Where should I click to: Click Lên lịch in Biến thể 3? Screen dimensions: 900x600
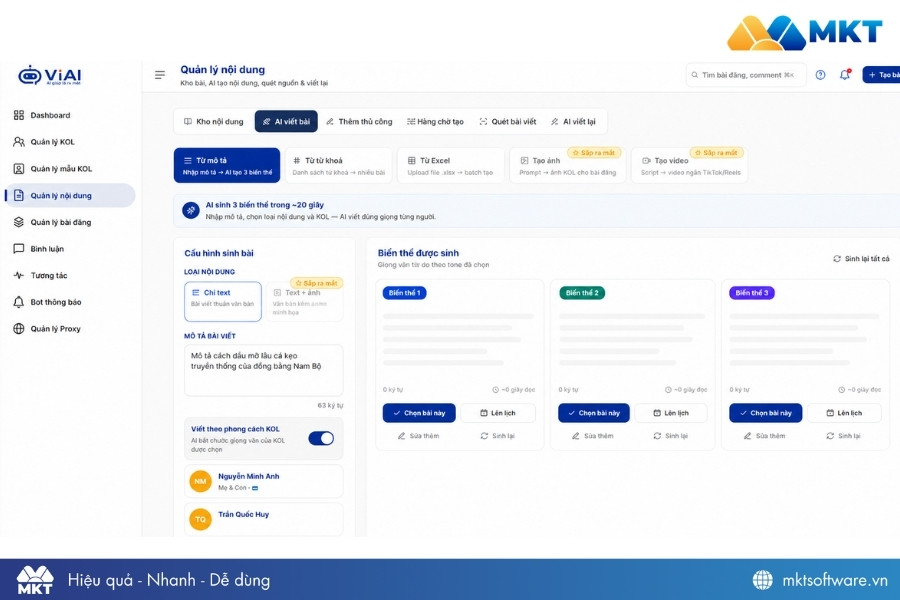(x=844, y=413)
